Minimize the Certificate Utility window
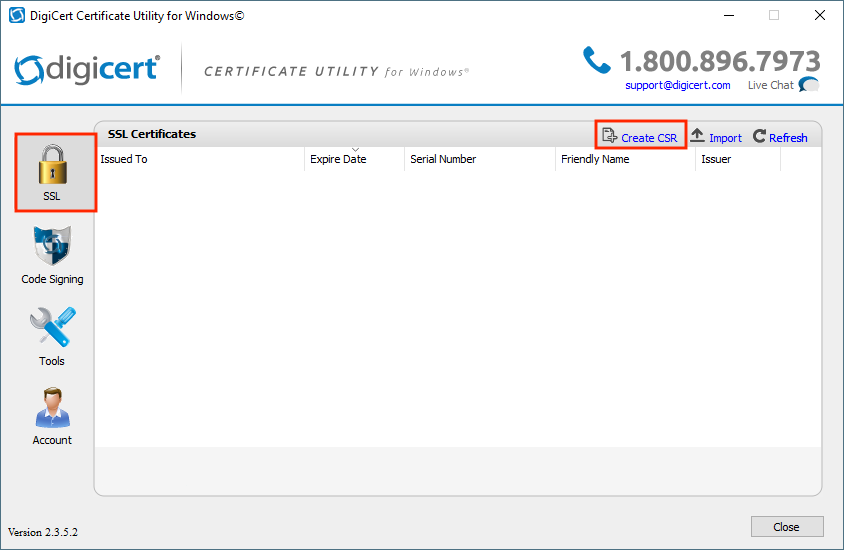The height and width of the screenshot is (550, 844). pos(727,16)
